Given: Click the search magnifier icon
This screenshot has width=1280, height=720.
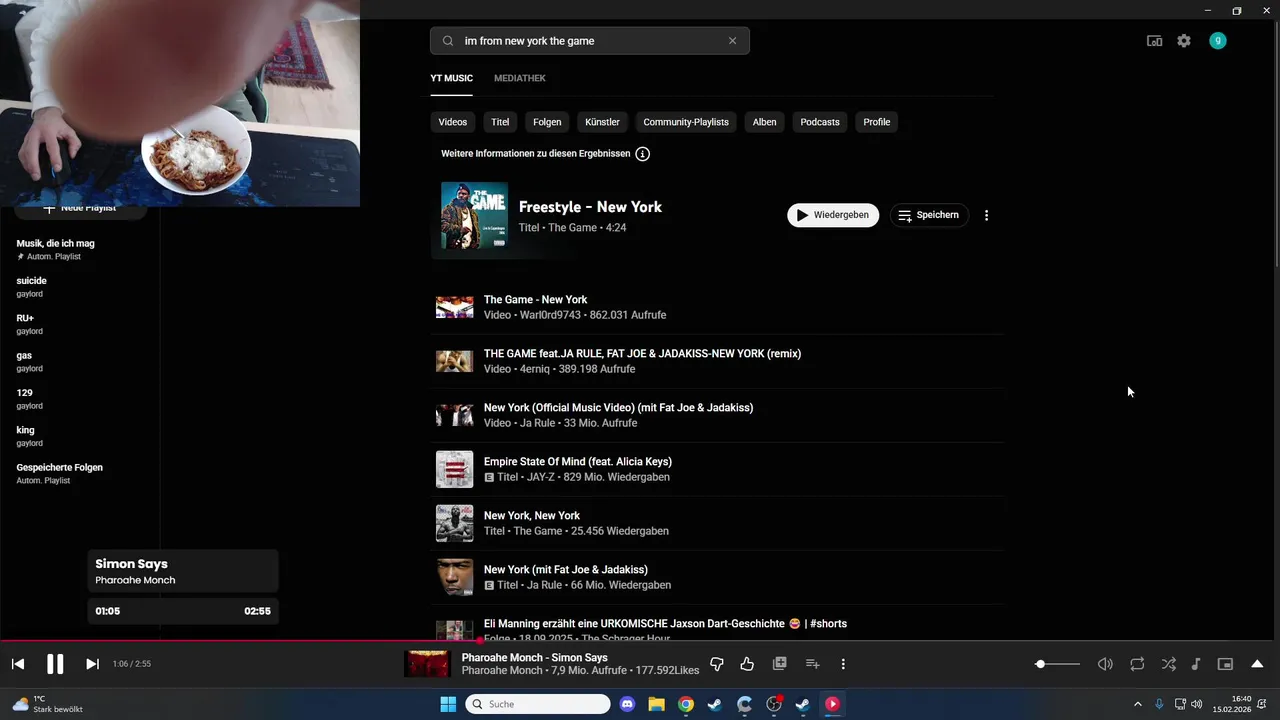Looking at the screenshot, I should click(x=448, y=41).
